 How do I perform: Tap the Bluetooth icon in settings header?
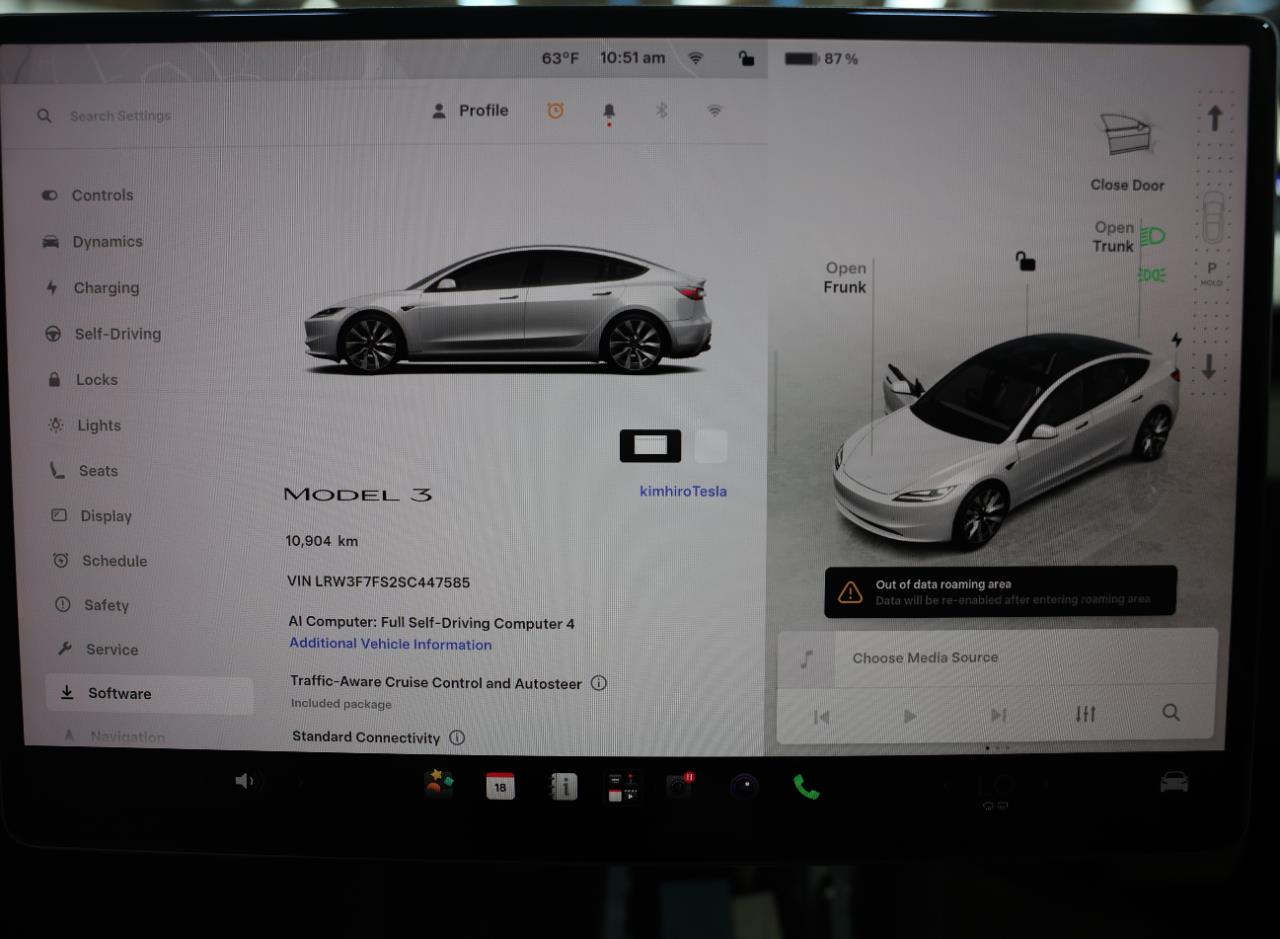(661, 111)
